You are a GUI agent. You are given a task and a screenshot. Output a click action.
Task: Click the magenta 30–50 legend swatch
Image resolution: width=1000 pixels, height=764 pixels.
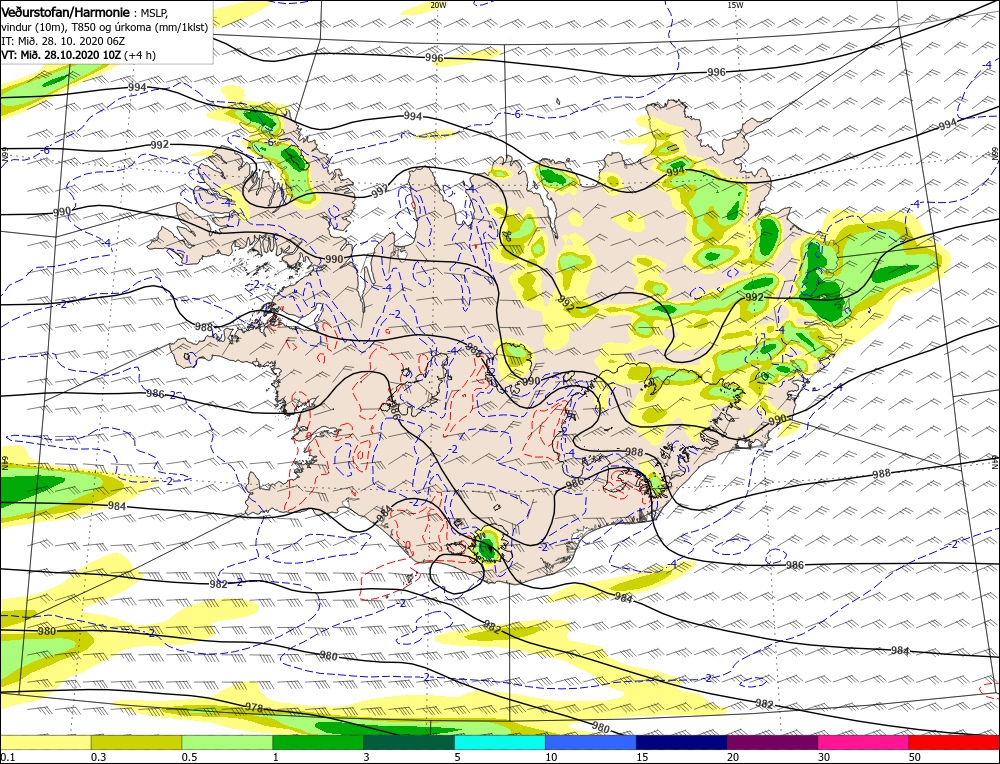click(864, 742)
